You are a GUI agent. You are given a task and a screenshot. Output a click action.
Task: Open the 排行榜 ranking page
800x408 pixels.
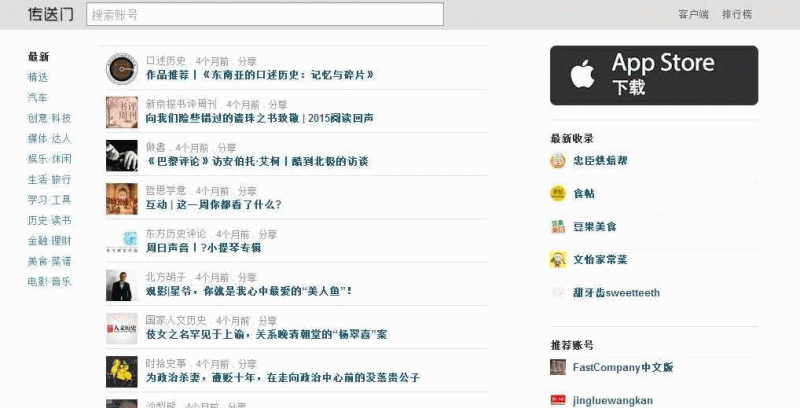(x=737, y=15)
